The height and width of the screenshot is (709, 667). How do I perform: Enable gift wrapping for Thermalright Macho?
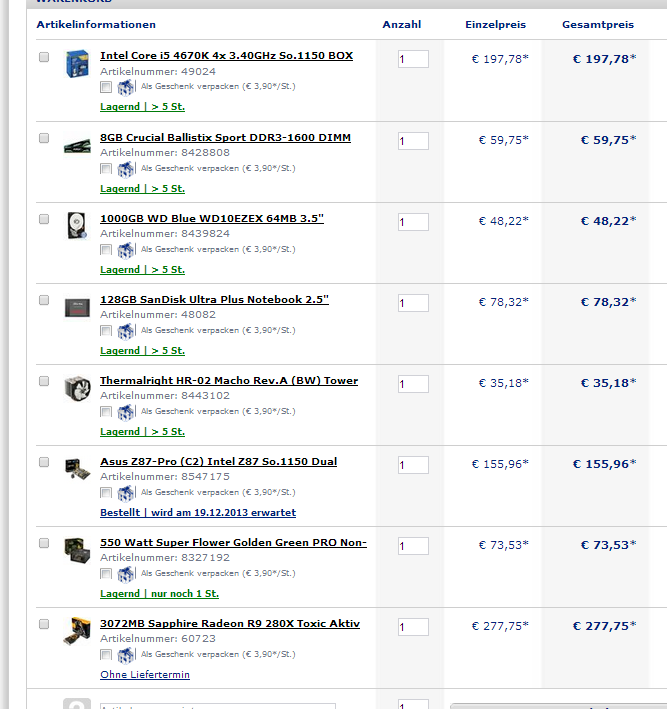click(x=106, y=411)
